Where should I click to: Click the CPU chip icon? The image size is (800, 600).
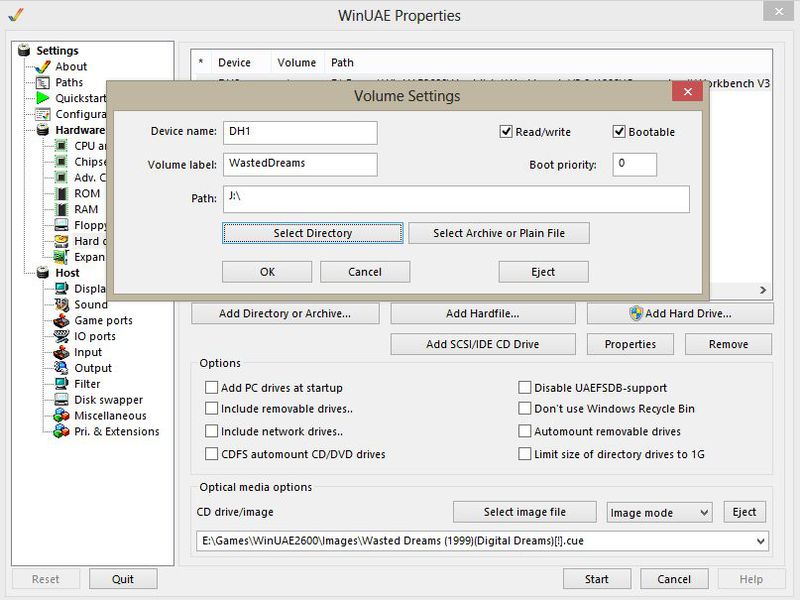click(x=61, y=146)
